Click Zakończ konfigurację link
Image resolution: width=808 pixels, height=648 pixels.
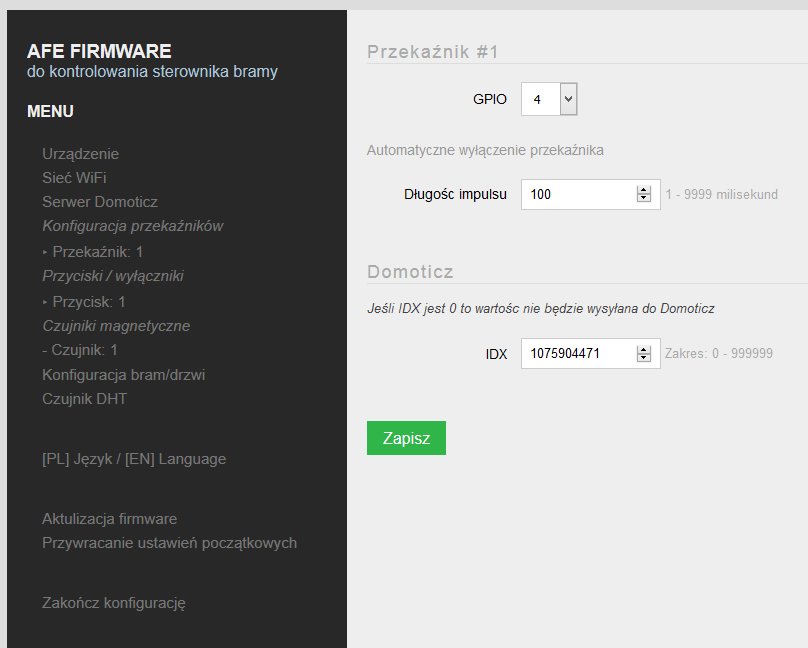114,603
